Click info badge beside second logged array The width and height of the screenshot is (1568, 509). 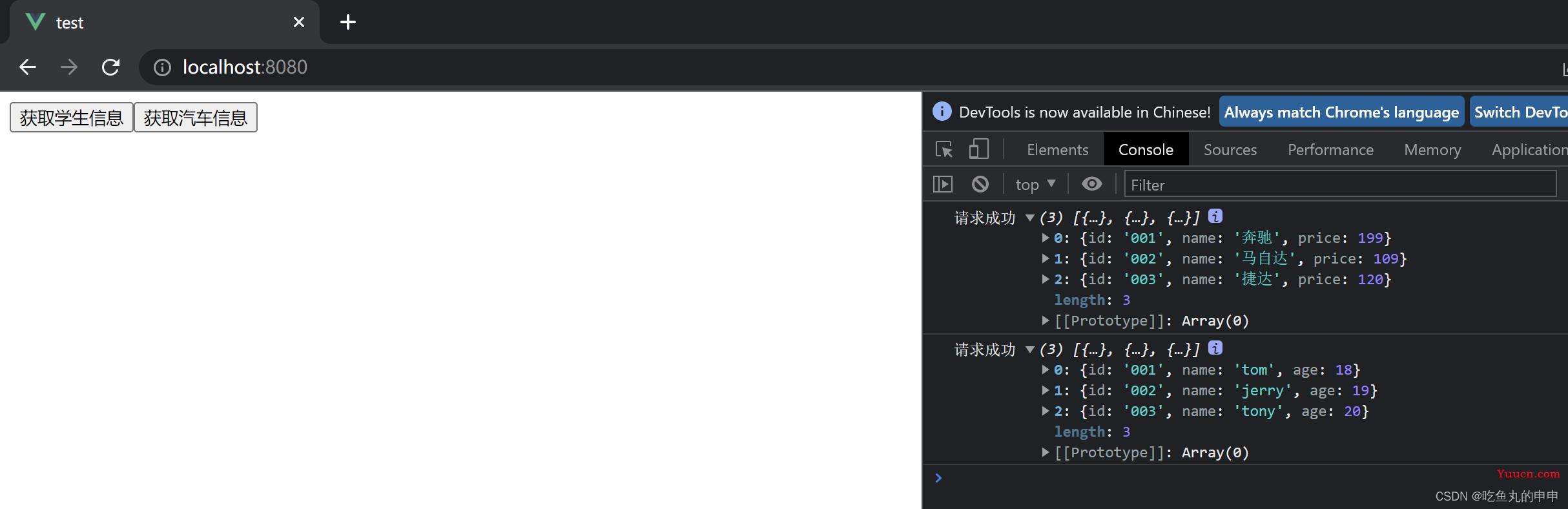[x=1215, y=348]
